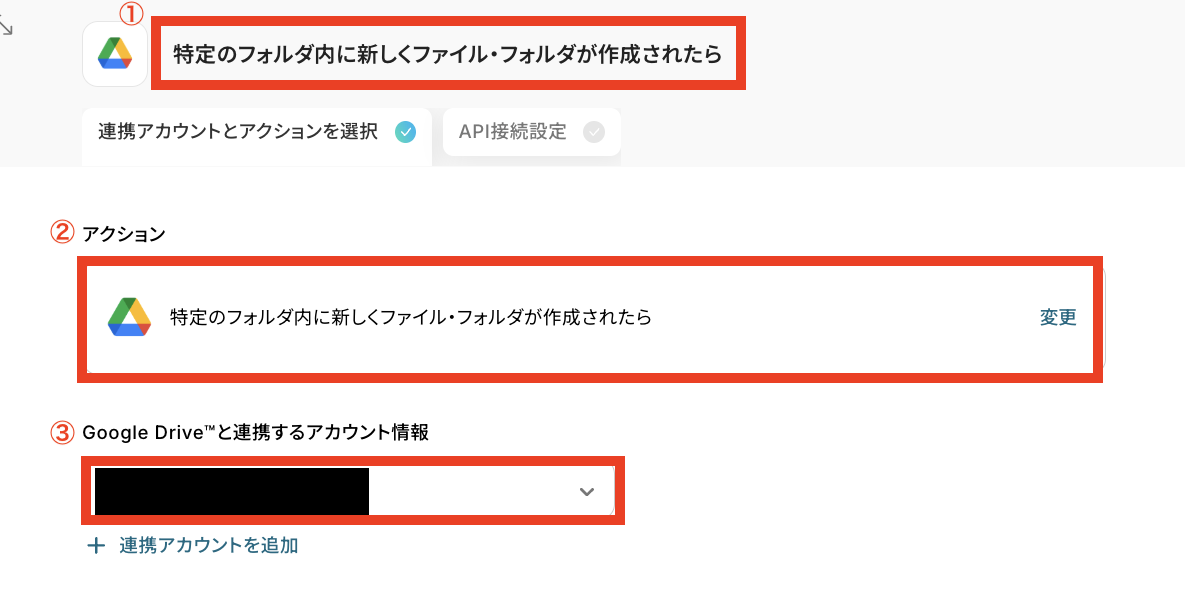Select the action box text 特定のフォルダ内に新しく…
The height and width of the screenshot is (608, 1185).
click(x=411, y=317)
